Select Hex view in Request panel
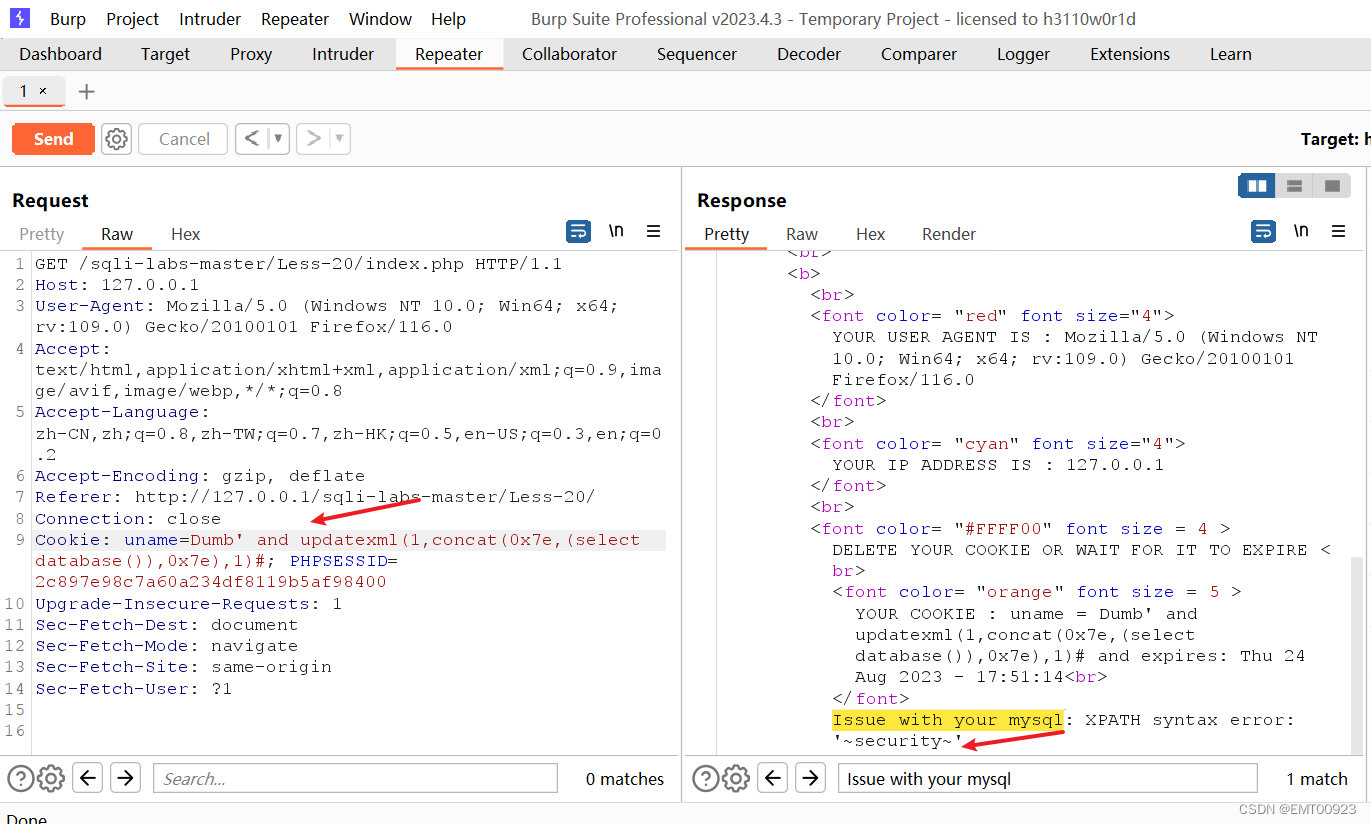 (185, 234)
